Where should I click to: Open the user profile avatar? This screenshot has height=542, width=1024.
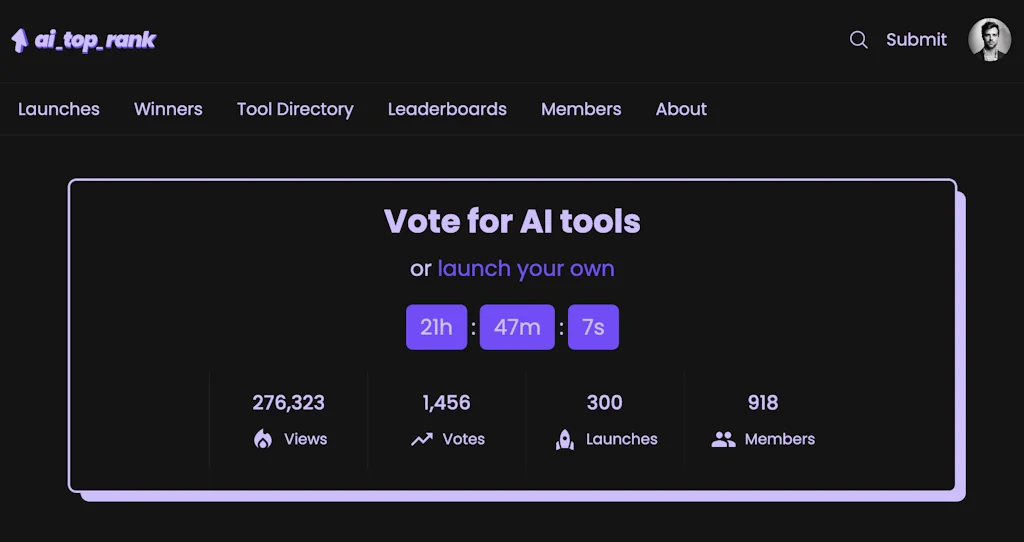coord(989,40)
